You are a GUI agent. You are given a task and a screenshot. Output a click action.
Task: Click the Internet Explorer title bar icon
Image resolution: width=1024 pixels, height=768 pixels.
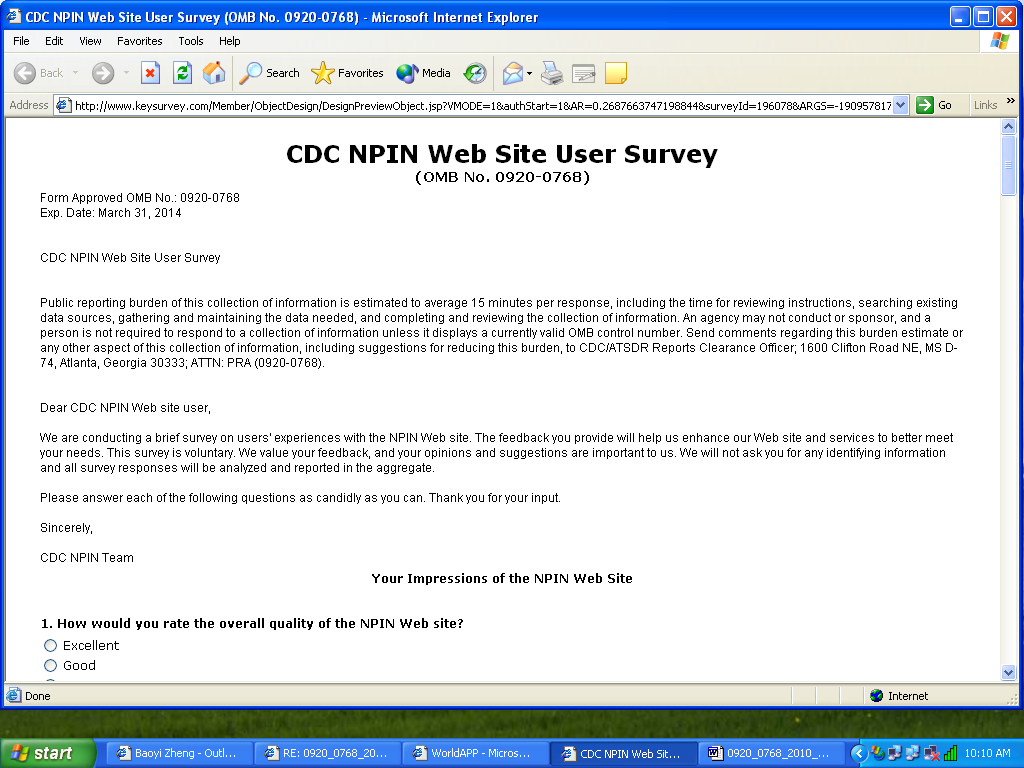pos(14,16)
